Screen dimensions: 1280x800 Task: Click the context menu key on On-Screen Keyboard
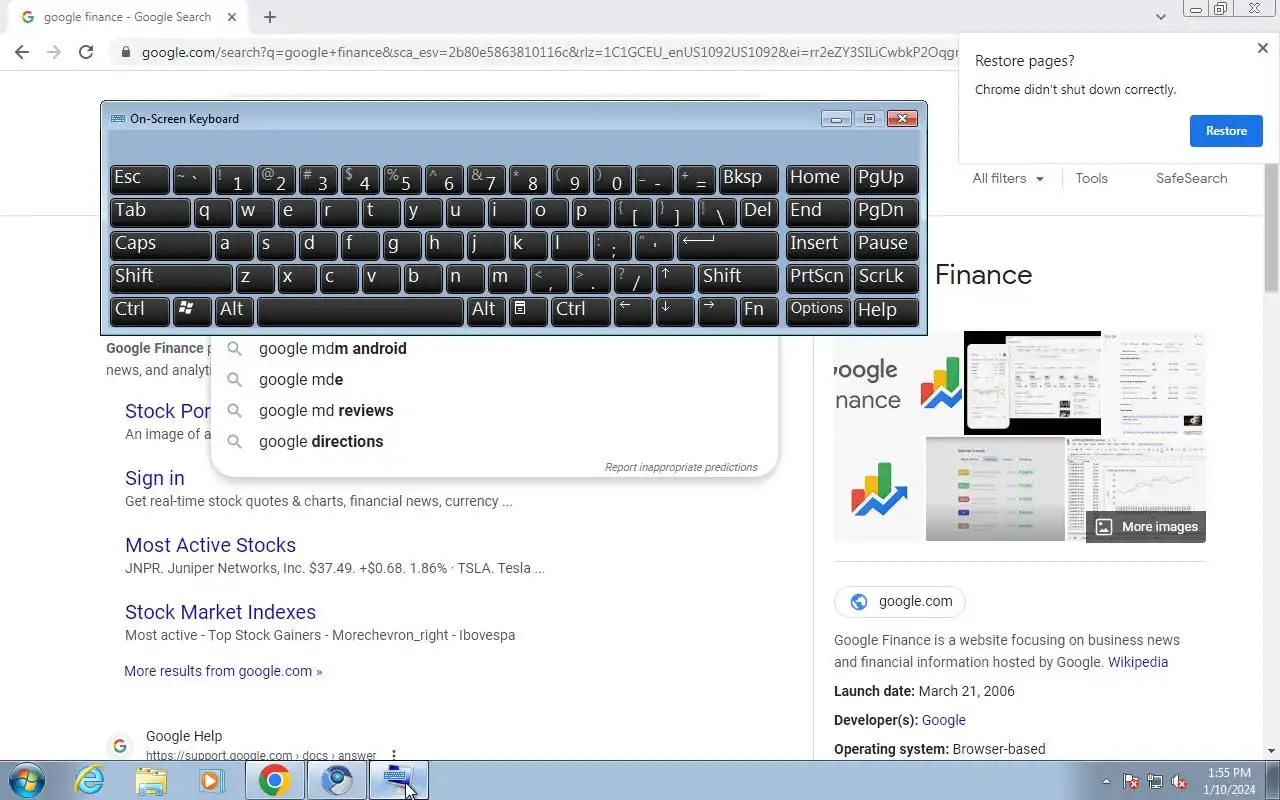(528, 311)
